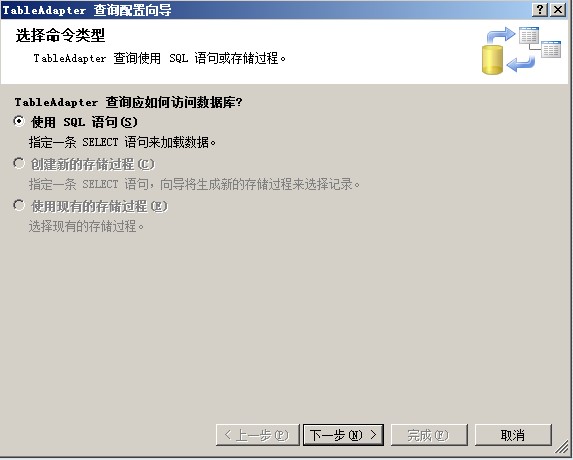Pick the 使用现有的存储过程 radio option
The image size is (573, 460).
(x=19, y=205)
